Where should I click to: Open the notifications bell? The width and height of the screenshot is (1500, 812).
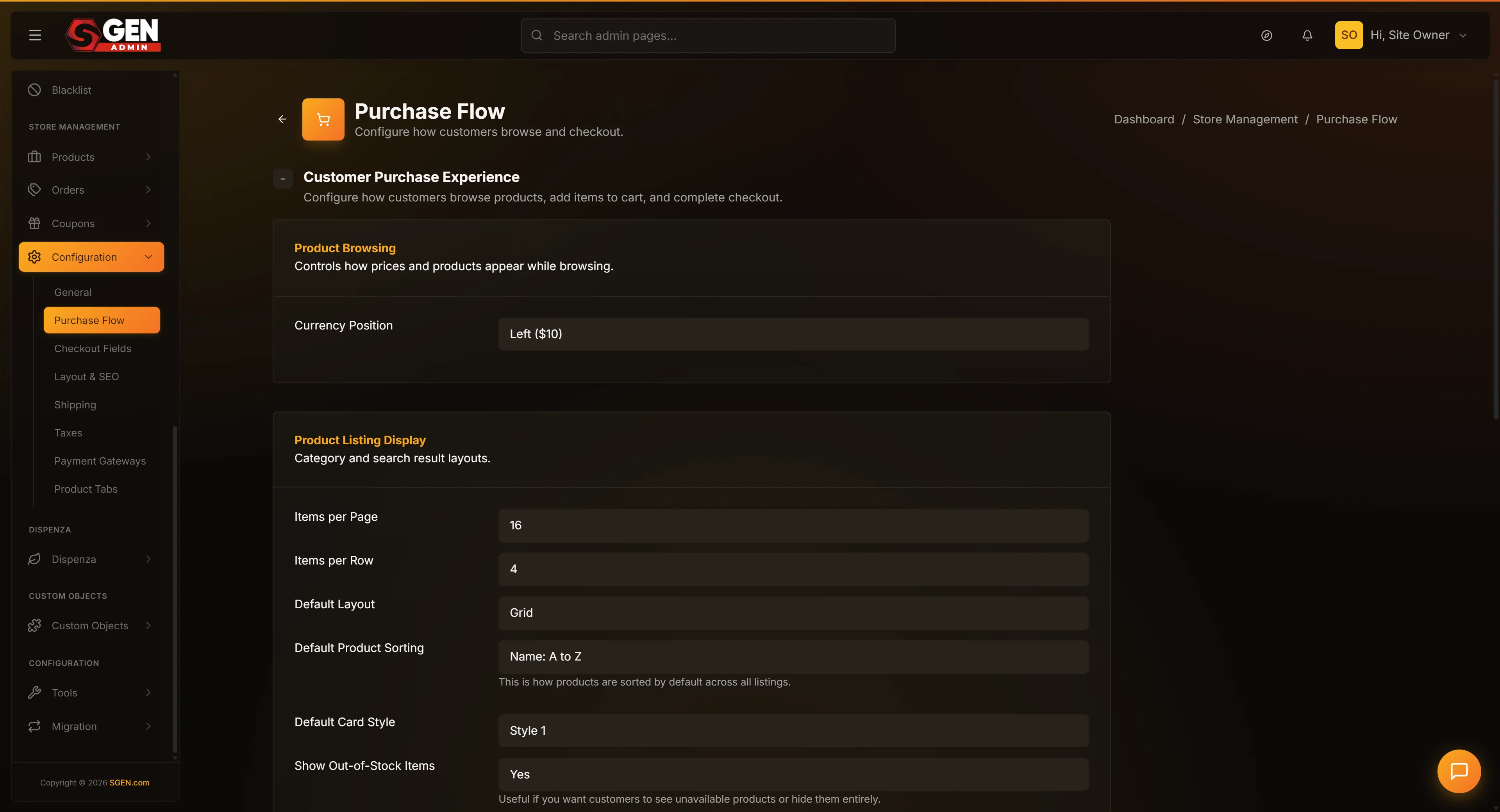1307,36
